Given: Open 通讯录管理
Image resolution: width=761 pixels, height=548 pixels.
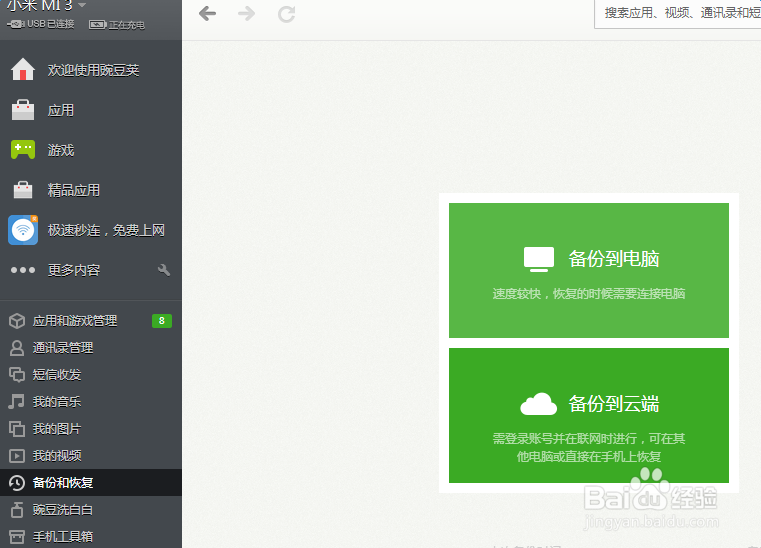Looking at the screenshot, I should coord(63,348).
